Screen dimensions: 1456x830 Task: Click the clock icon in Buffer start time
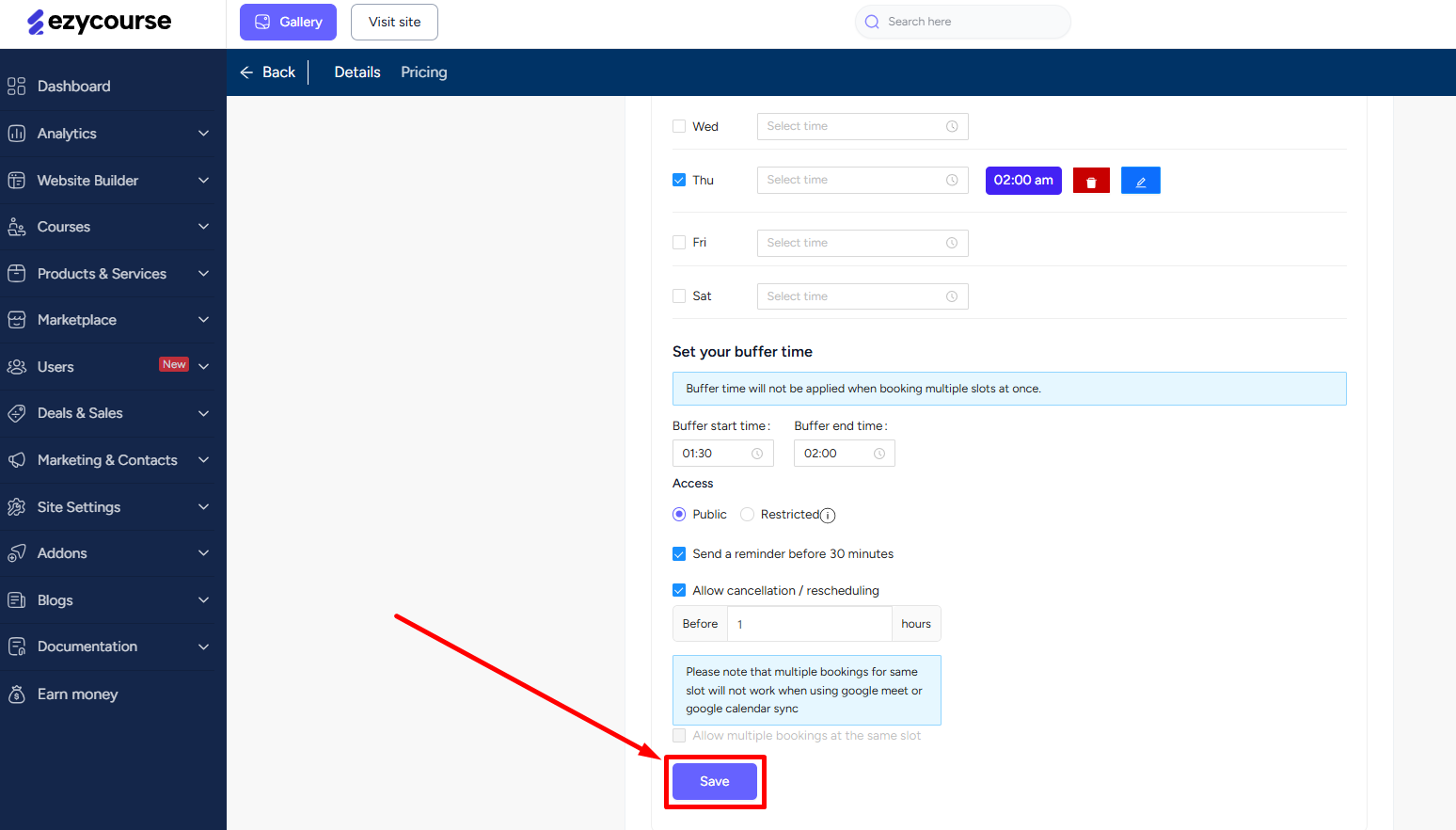coord(757,454)
